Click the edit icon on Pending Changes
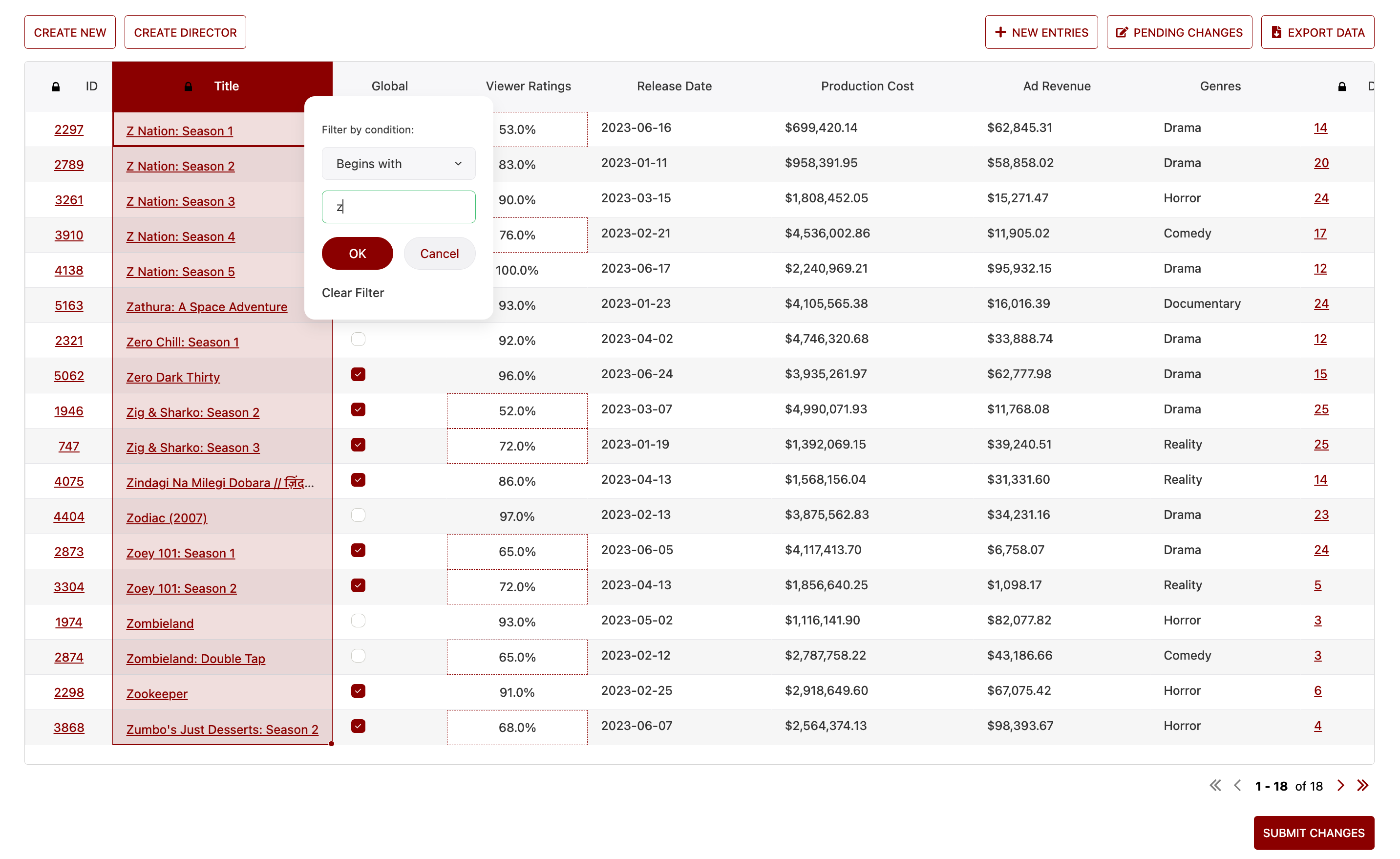 [1122, 32]
